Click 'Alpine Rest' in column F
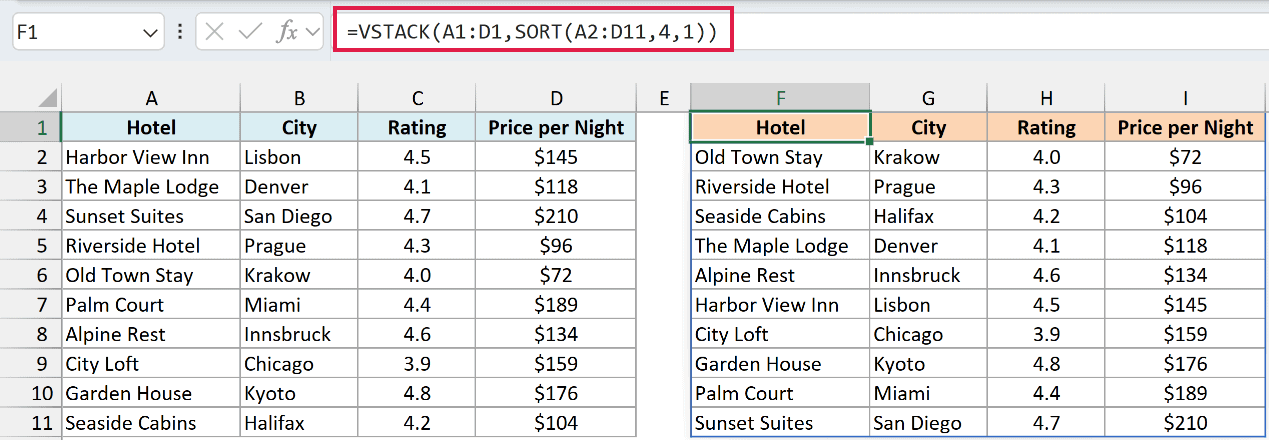 tap(745, 275)
